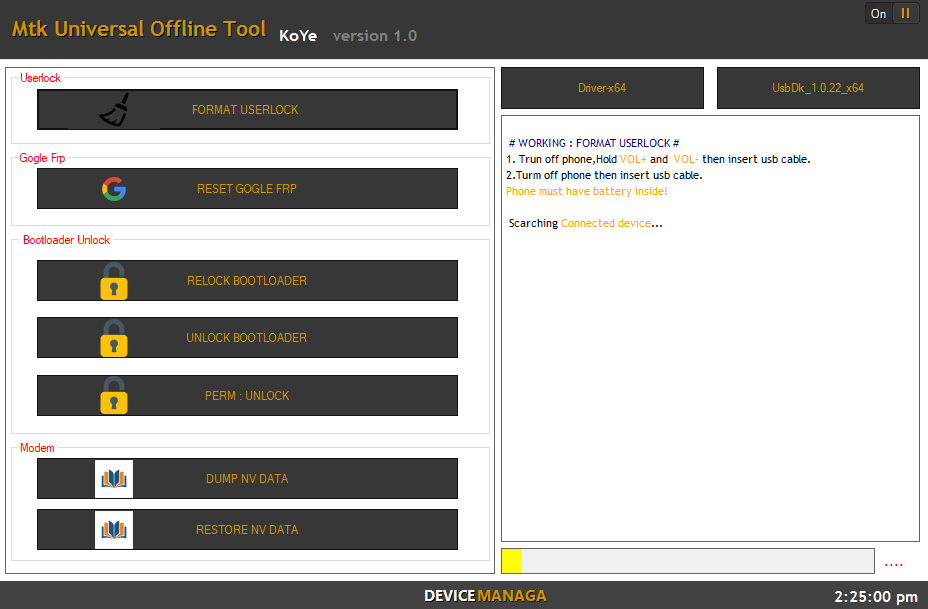Execute Perm : Unlock

pos(246,395)
